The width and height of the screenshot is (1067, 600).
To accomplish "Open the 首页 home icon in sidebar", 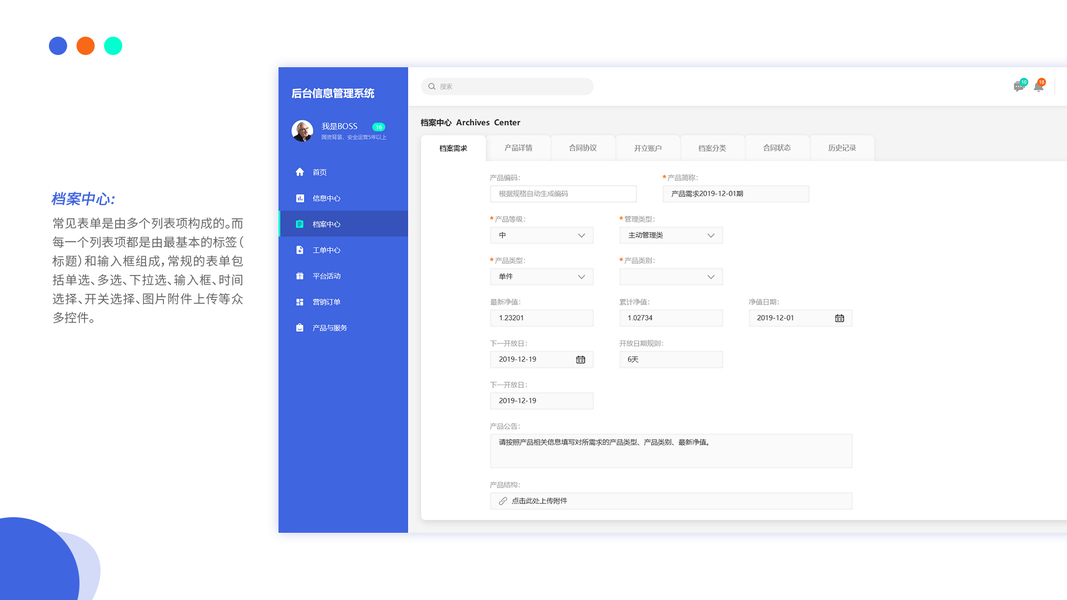I will (299, 172).
